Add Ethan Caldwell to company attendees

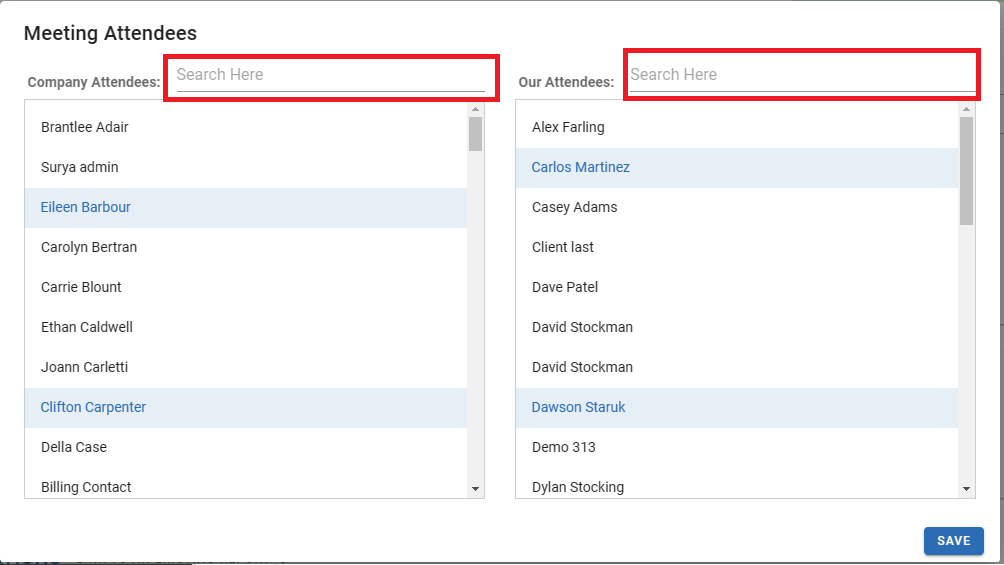point(87,327)
